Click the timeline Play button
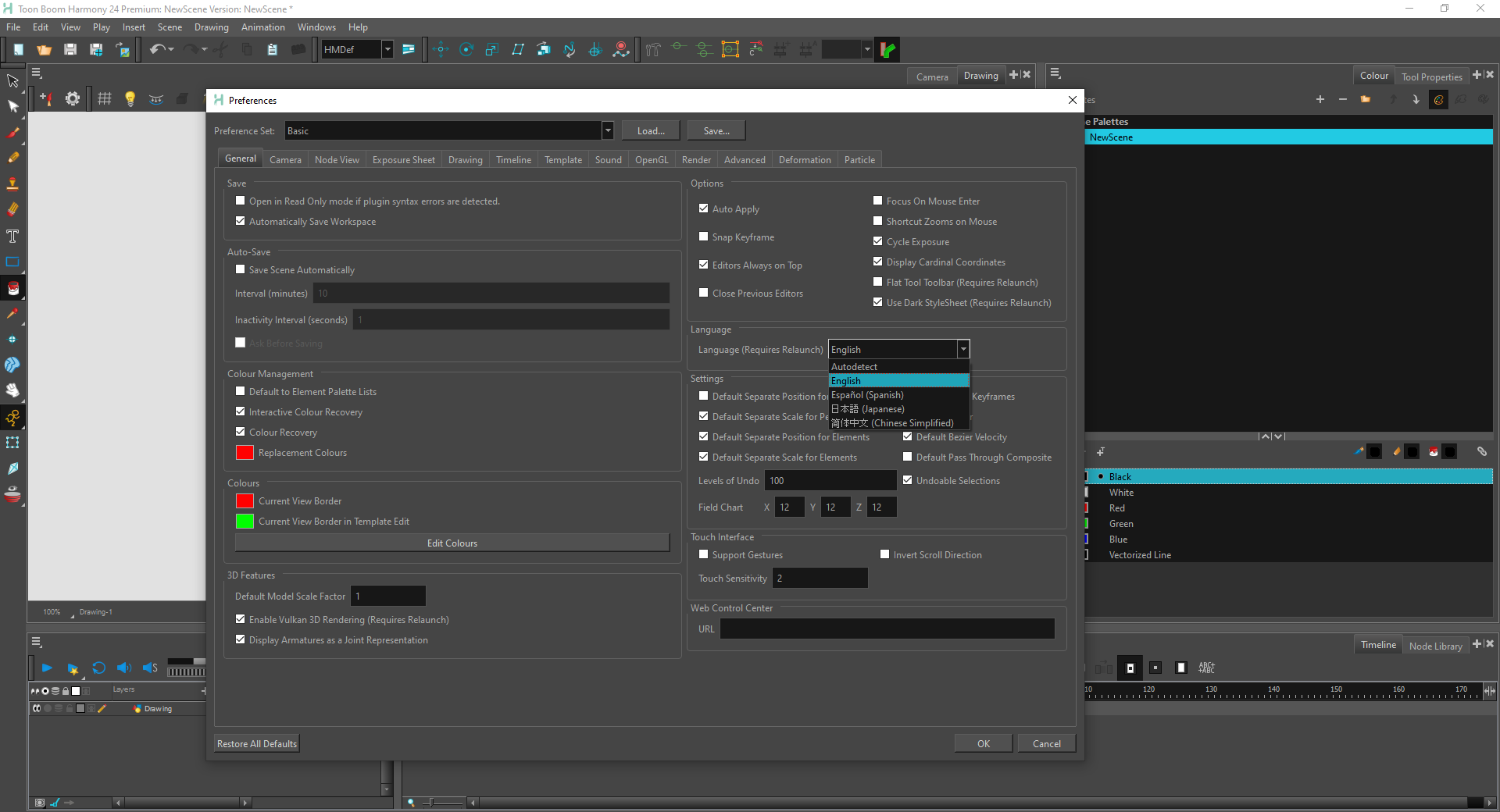Screen dimensions: 1500x812 [x=47, y=668]
